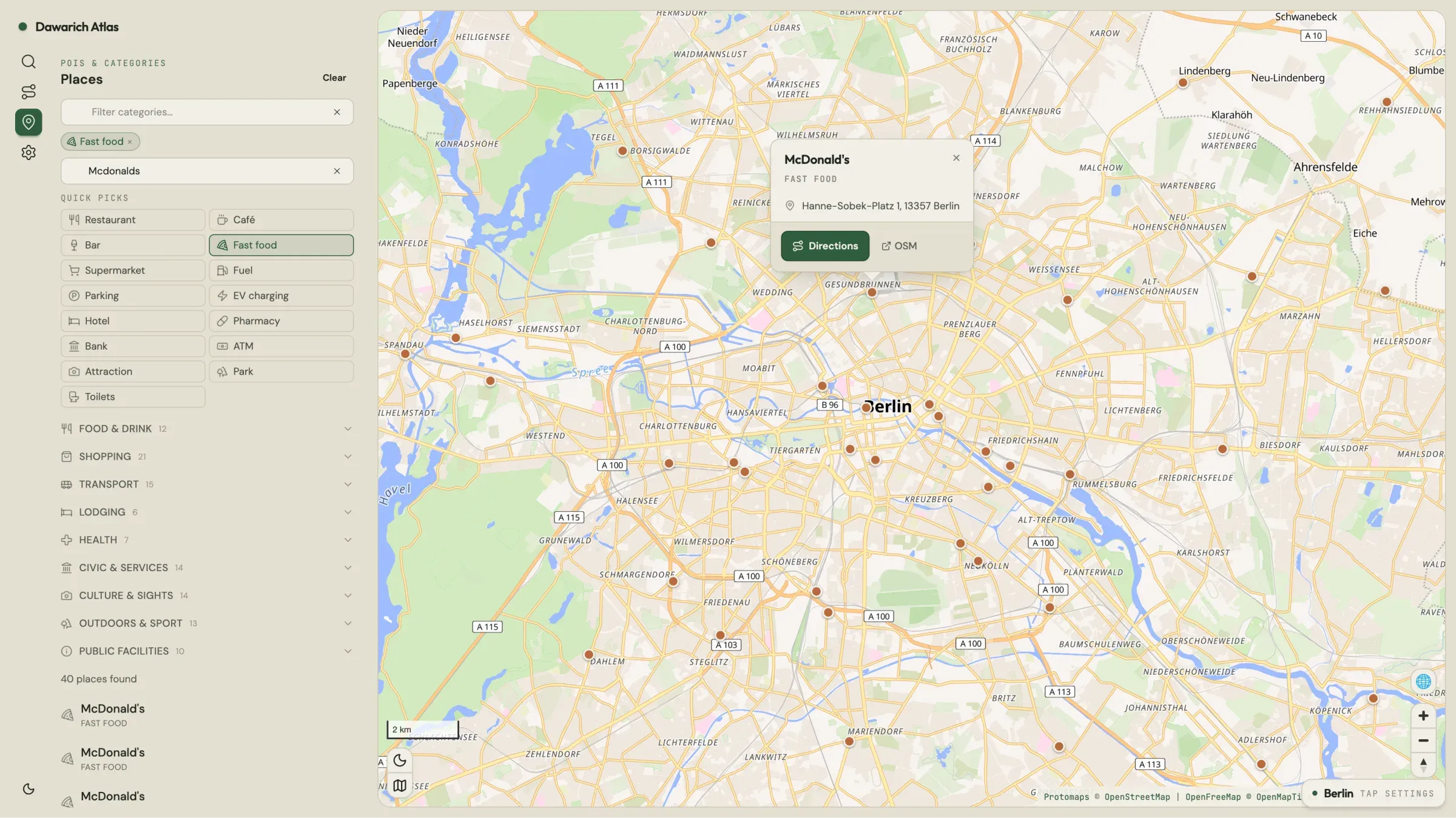Image resolution: width=1456 pixels, height=818 pixels.
Task: Click the map marker near Borsigwalde
Action: click(622, 151)
